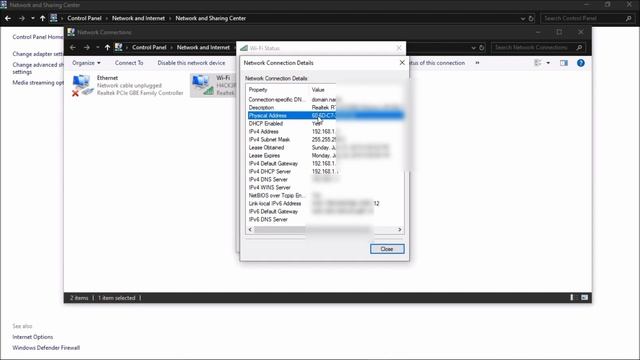Select the IPv4 DHCP Server row
640x360 pixels.
click(x=326, y=171)
